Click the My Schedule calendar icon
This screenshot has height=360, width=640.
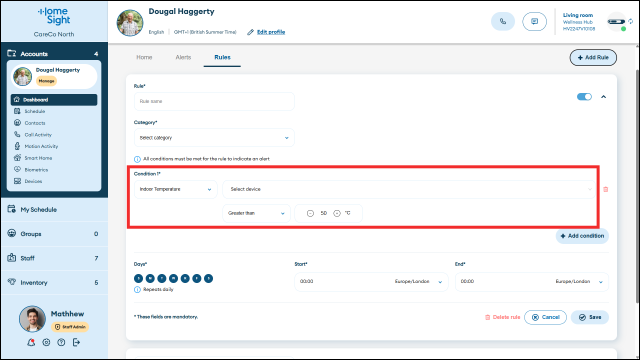pos(11,209)
